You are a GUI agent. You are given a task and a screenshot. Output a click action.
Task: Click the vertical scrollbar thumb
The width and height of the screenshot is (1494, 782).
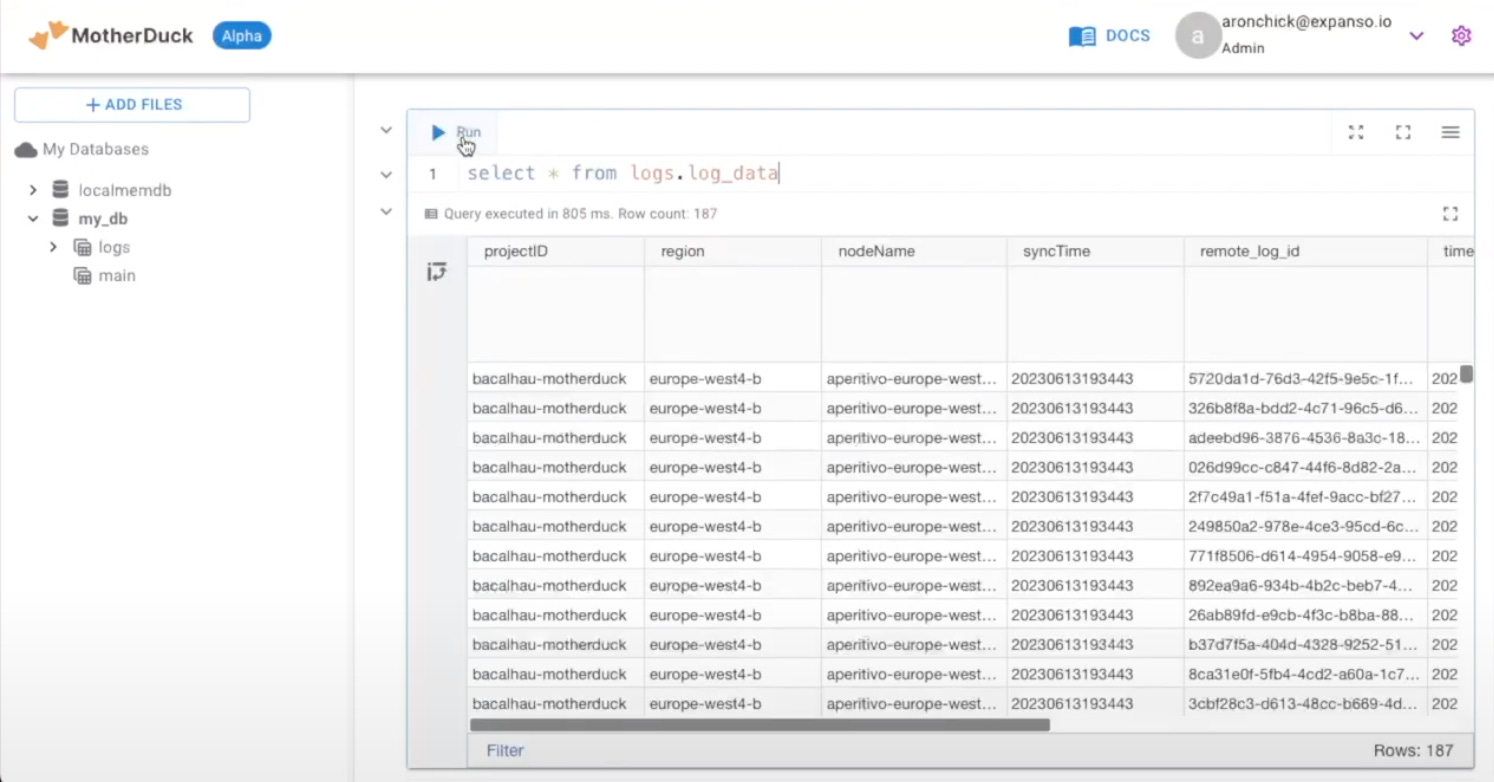click(x=1466, y=374)
